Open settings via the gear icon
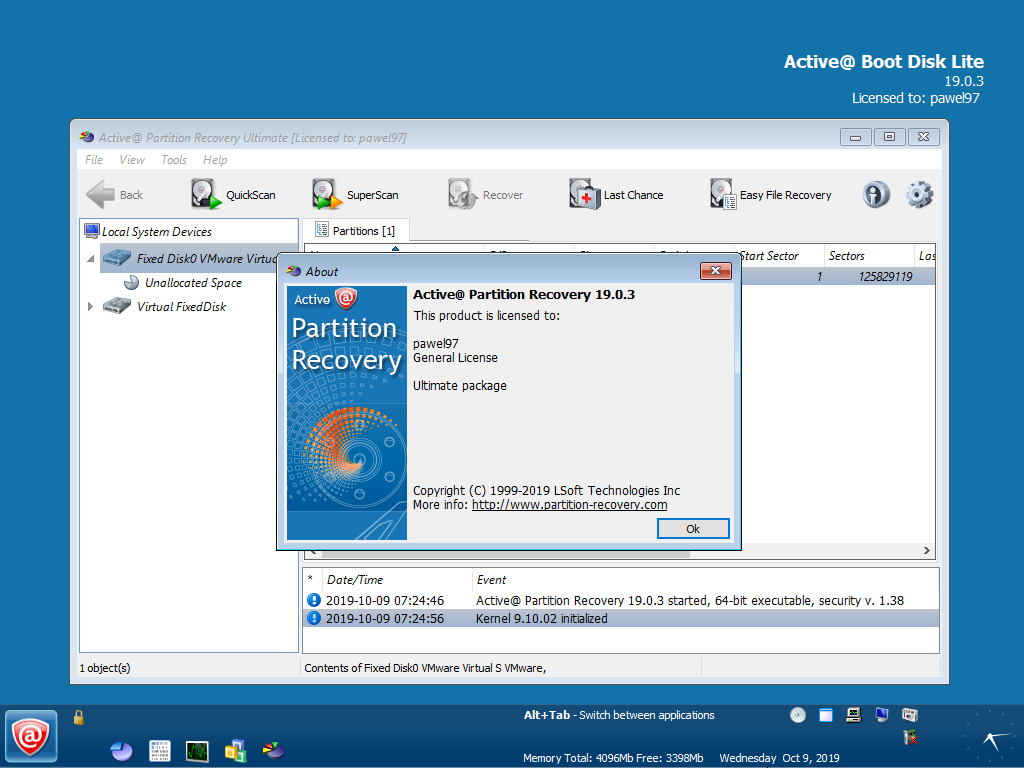The width and height of the screenshot is (1024, 768). coord(920,195)
